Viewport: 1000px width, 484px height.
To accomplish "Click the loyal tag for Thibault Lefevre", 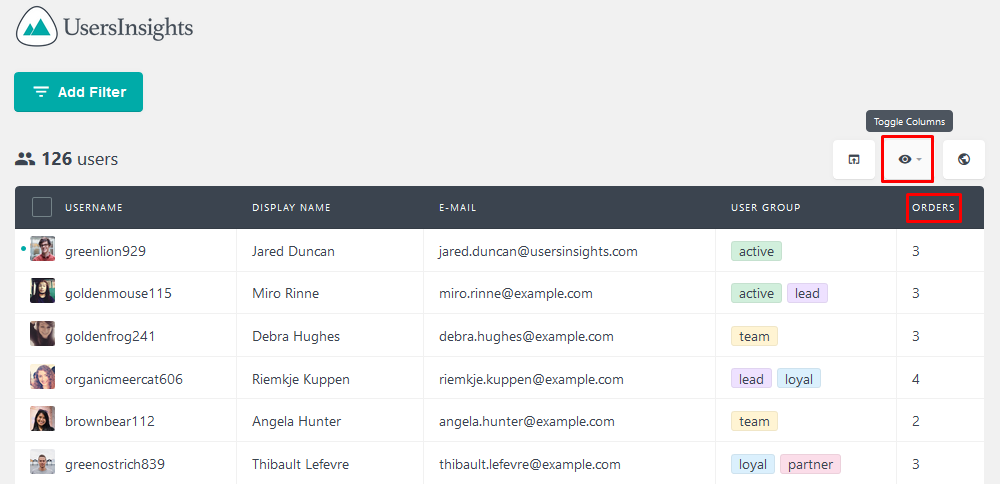I will point(753,464).
